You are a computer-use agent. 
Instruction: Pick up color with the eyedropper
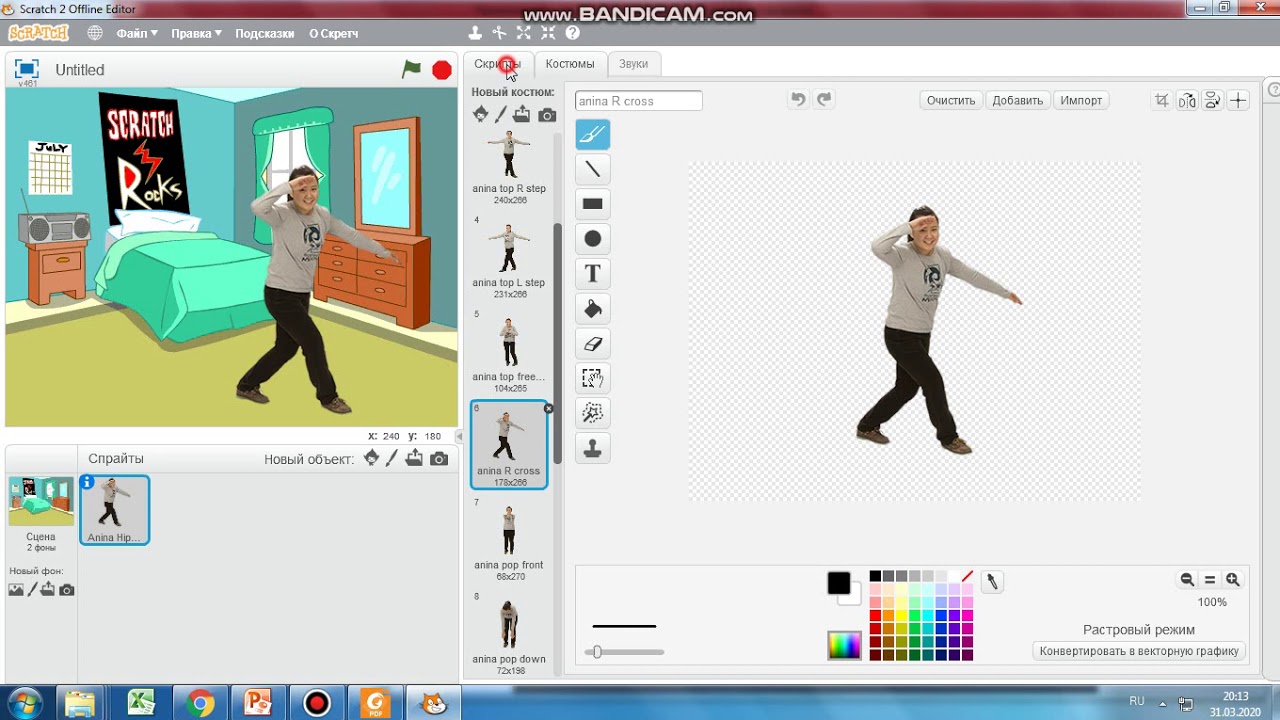[992, 581]
